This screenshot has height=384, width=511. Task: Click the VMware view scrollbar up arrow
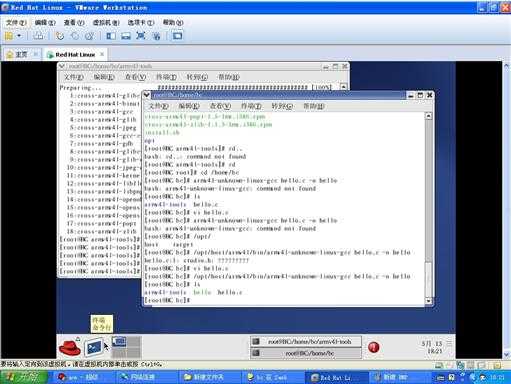tap(506, 65)
